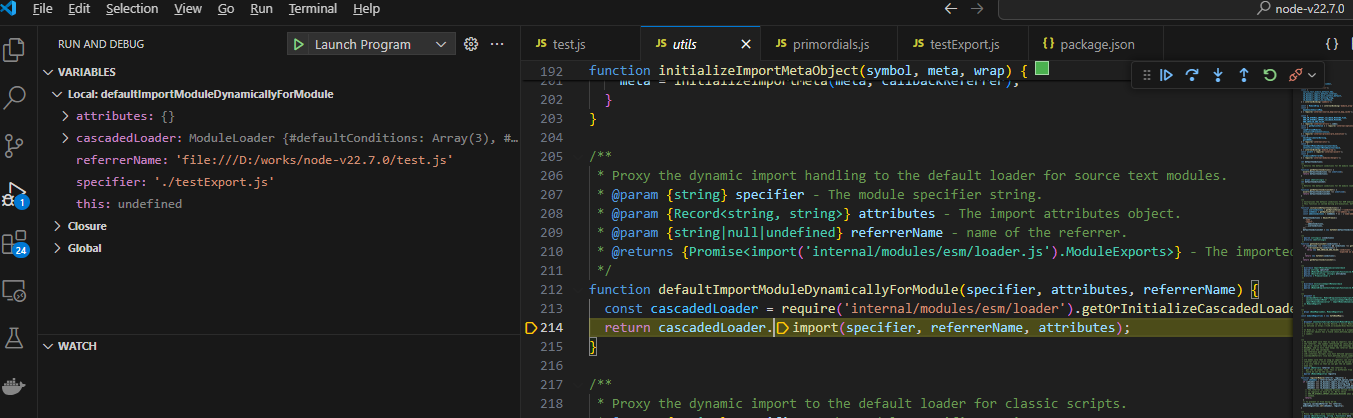
Task: Open the Terminal menu
Action: (x=312, y=9)
